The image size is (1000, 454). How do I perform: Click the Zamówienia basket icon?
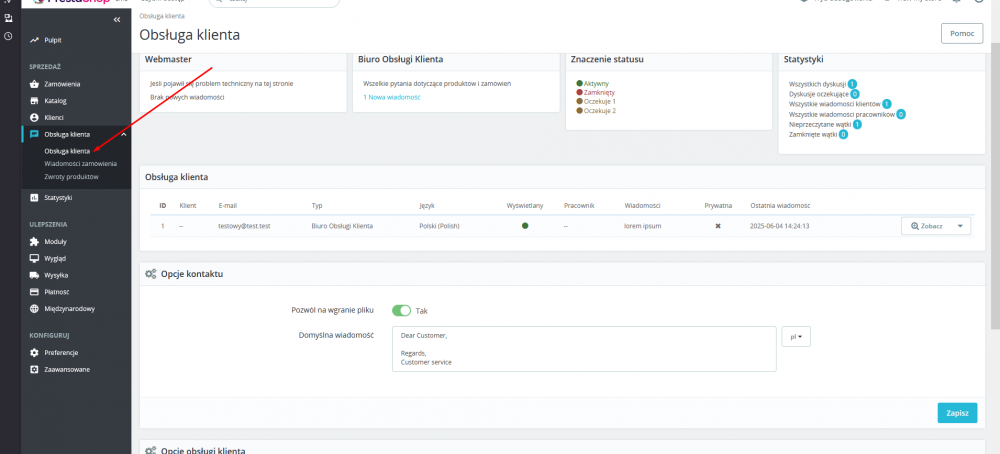35,84
